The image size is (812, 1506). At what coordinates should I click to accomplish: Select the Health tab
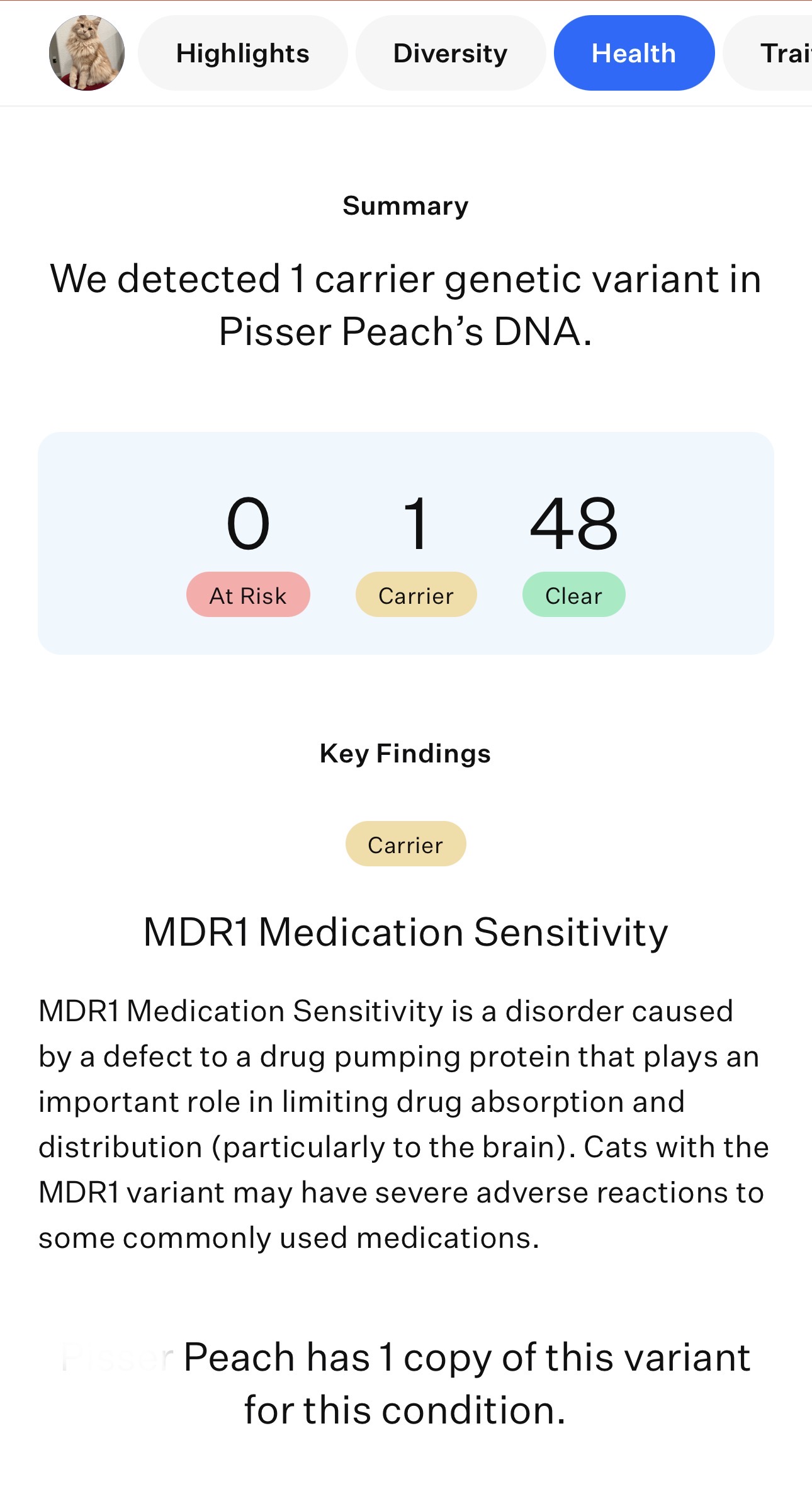[634, 53]
